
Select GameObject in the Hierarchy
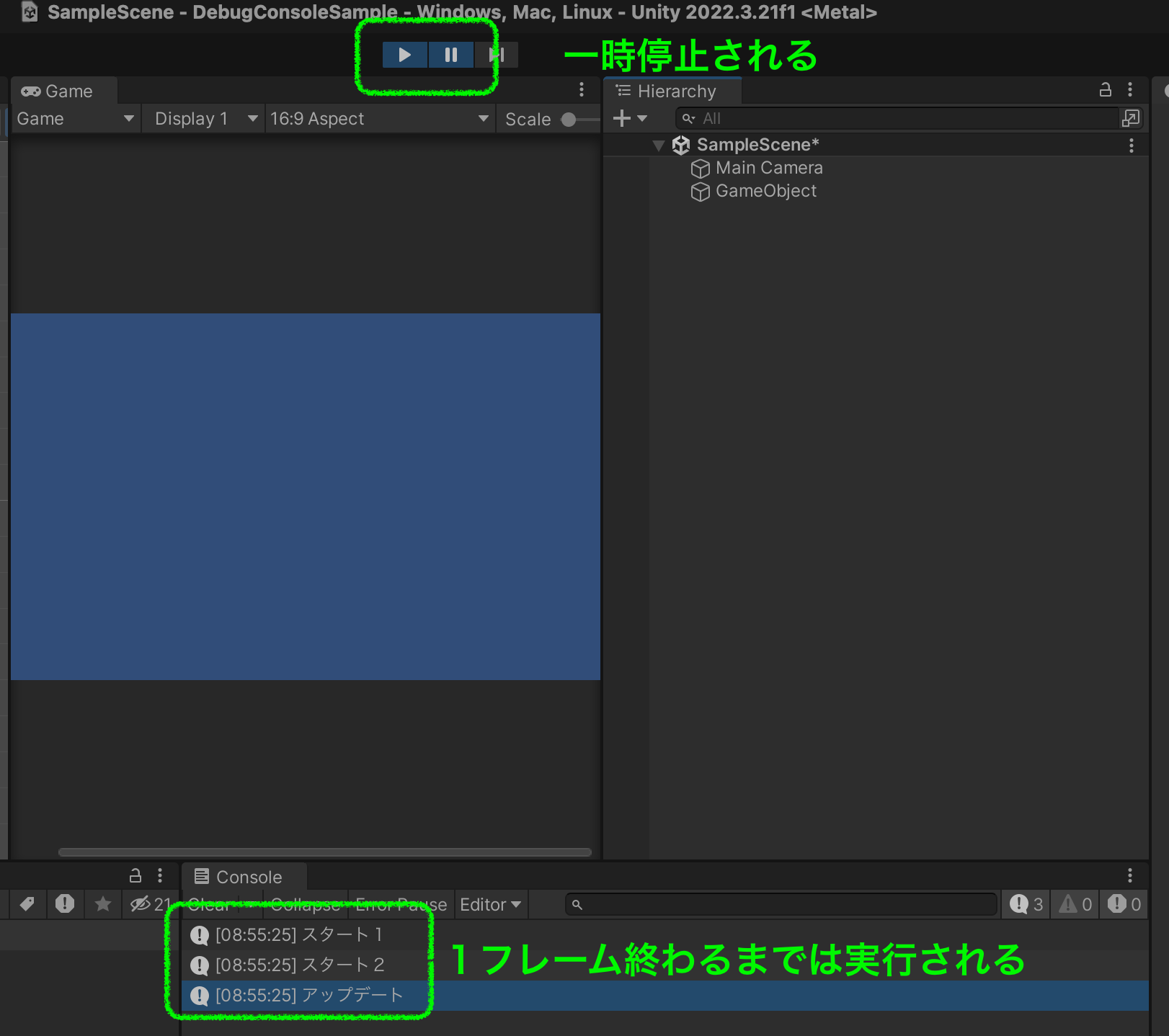pos(766,191)
